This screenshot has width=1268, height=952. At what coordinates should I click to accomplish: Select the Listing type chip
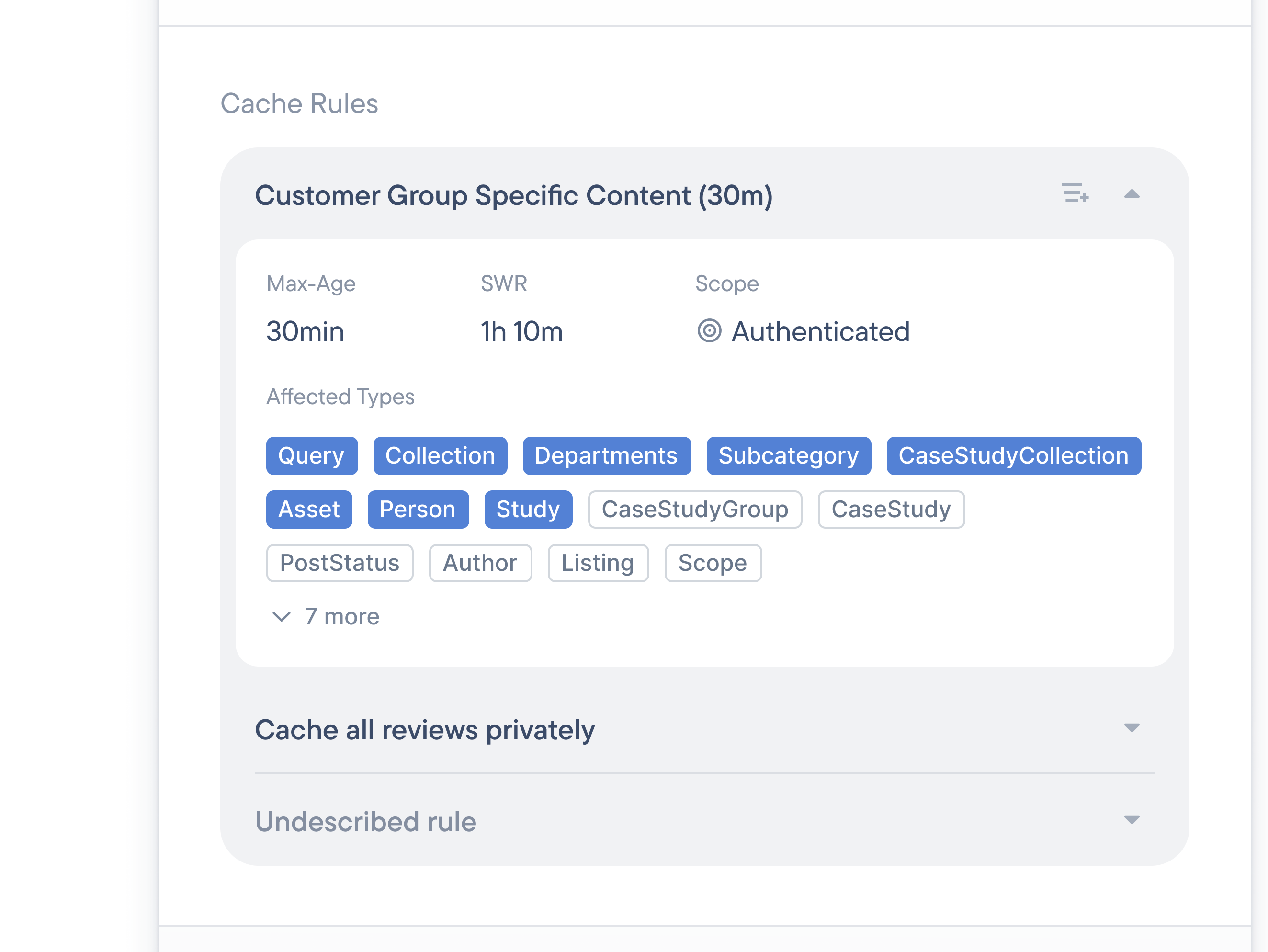[598, 563]
